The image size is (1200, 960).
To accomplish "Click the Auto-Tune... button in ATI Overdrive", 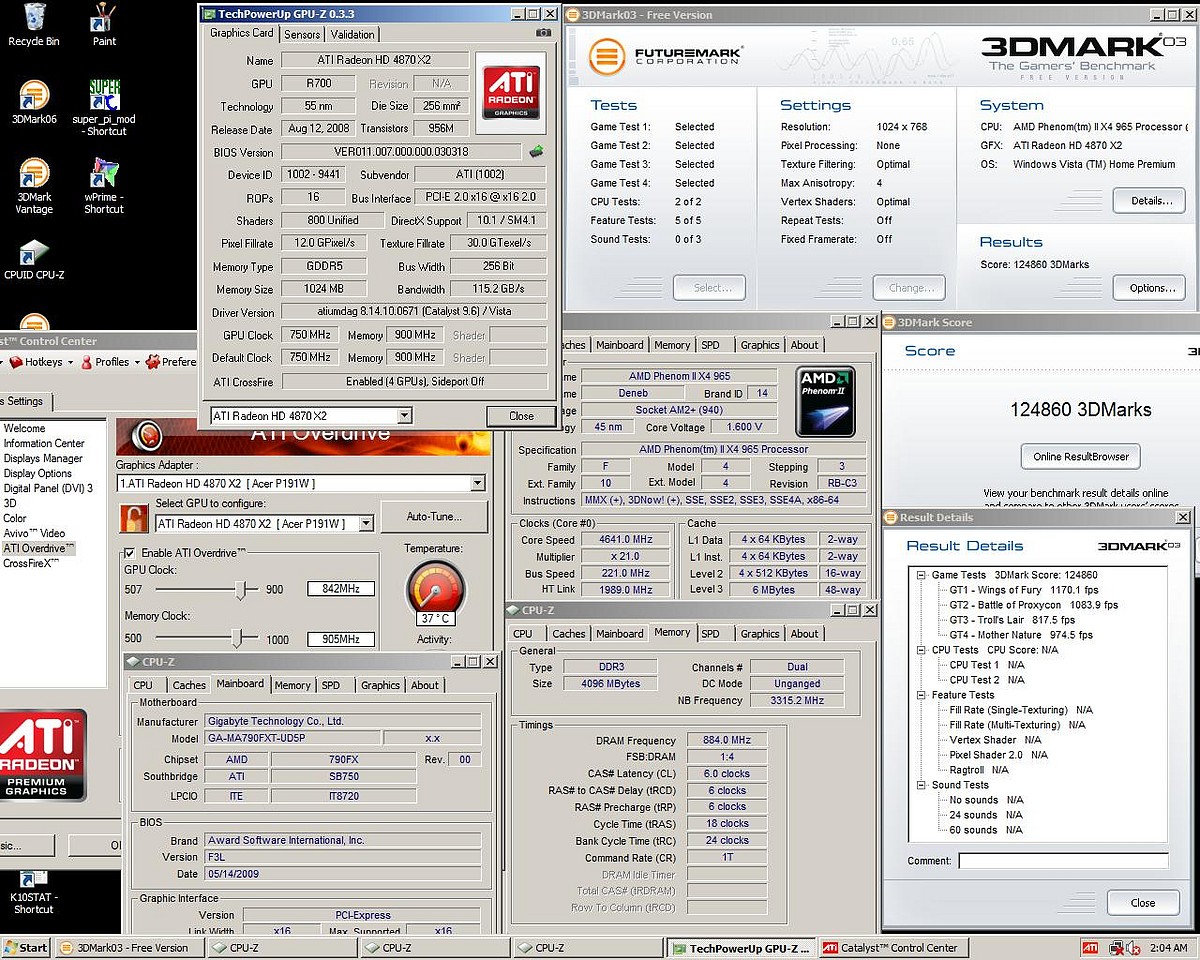I will tap(435, 517).
